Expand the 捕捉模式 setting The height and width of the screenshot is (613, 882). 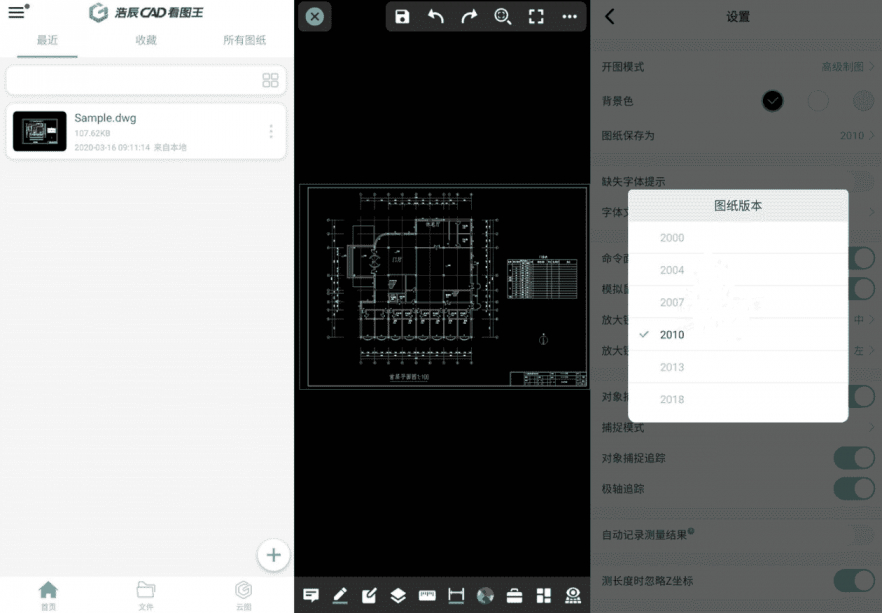coord(735,427)
